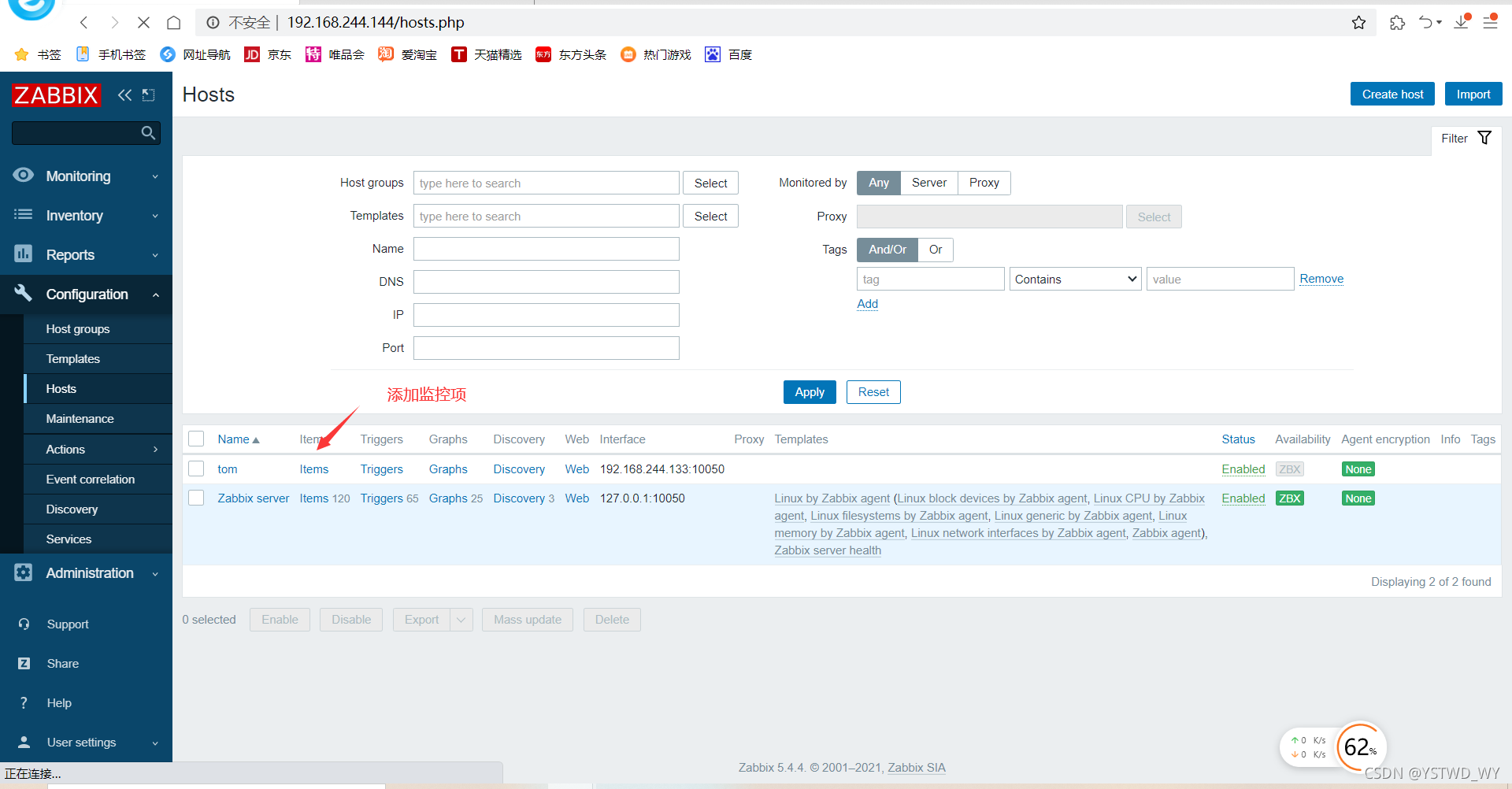Collapse the sidebar with double-arrow icon
1512x789 pixels.
pyautogui.click(x=124, y=95)
